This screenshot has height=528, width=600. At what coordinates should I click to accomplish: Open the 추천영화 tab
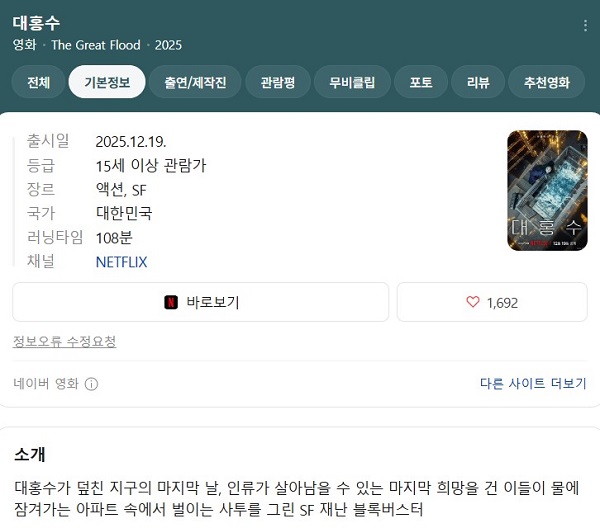tap(546, 82)
